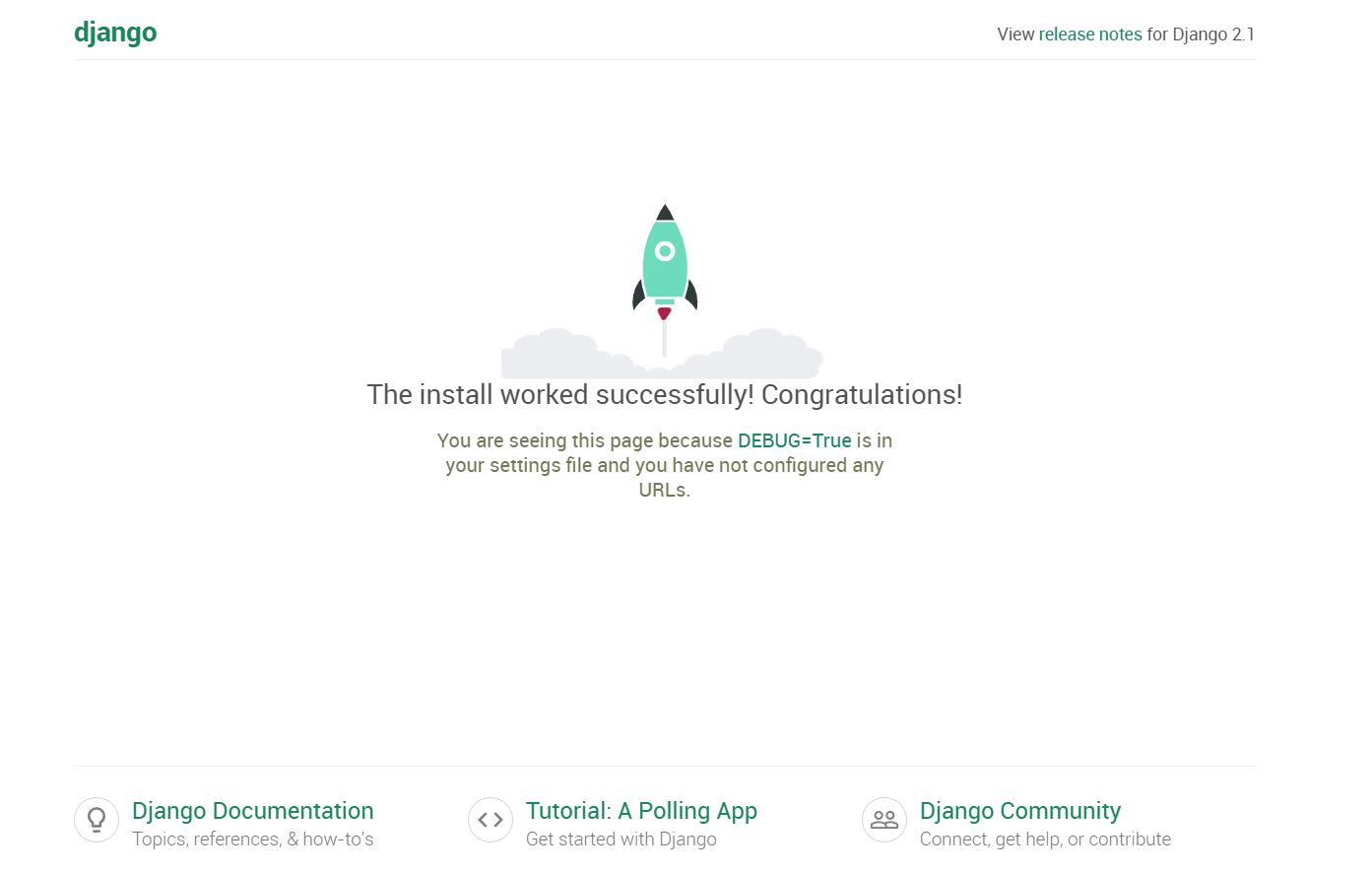Click the django logo in the header

click(x=115, y=33)
